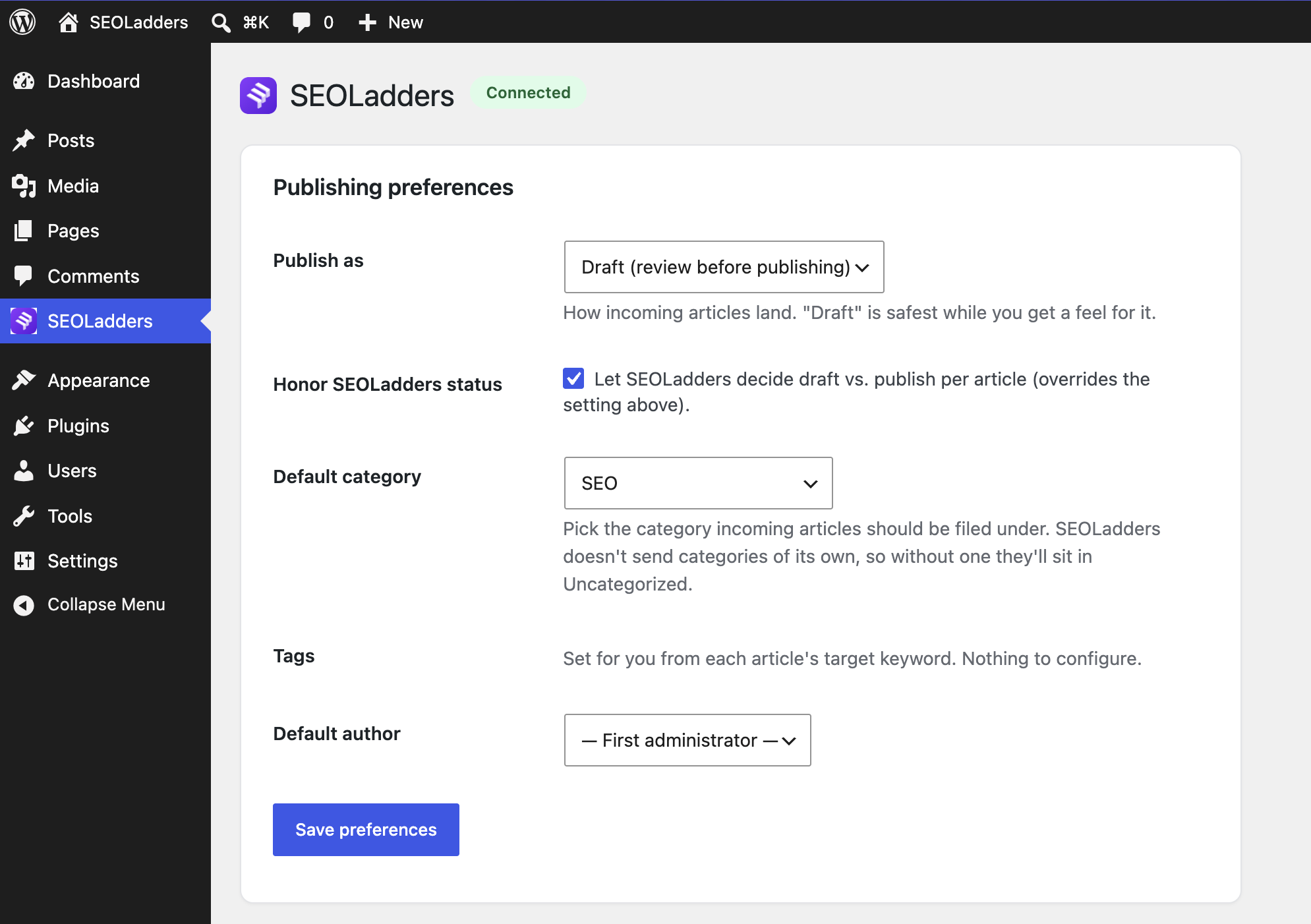
Task: Click the Comments speech bubble sidebar icon
Action: pyautogui.click(x=24, y=276)
